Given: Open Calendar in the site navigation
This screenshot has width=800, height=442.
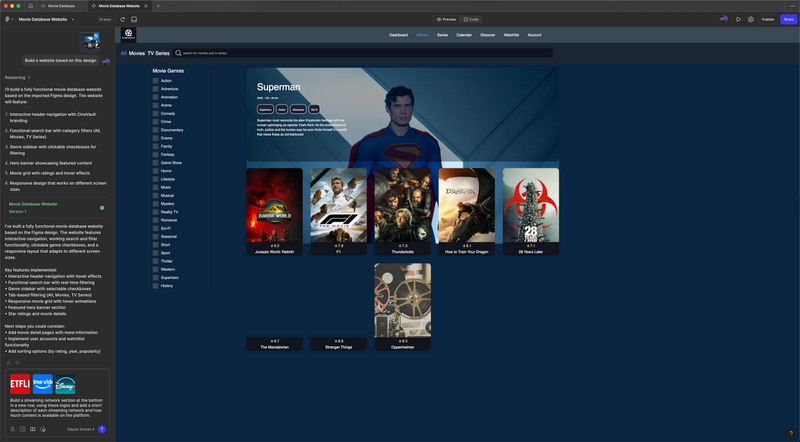Looking at the screenshot, I should (464, 35).
